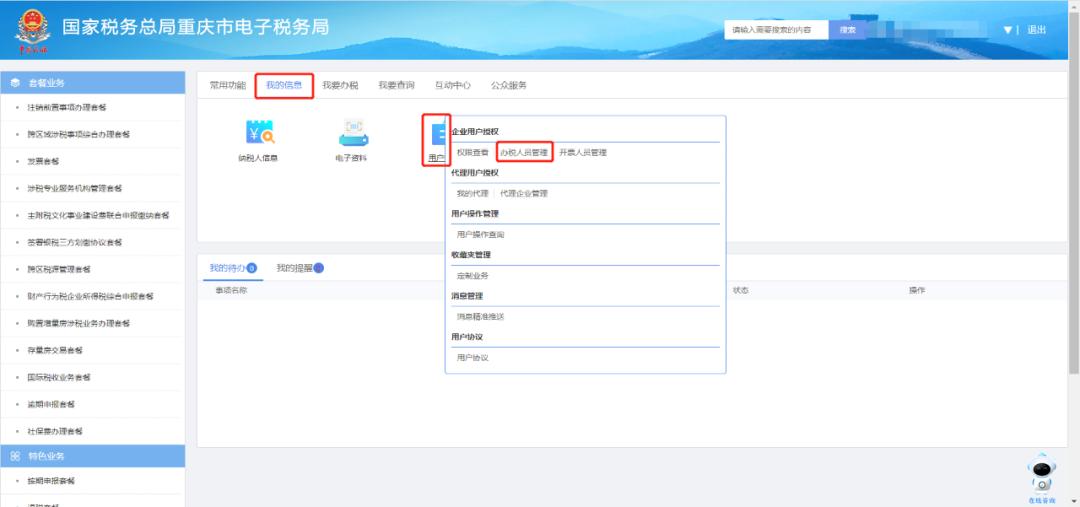Choose 用户操作查询 from the menu
Image resolution: width=1080 pixels, height=507 pixels.
click(481, 234)
